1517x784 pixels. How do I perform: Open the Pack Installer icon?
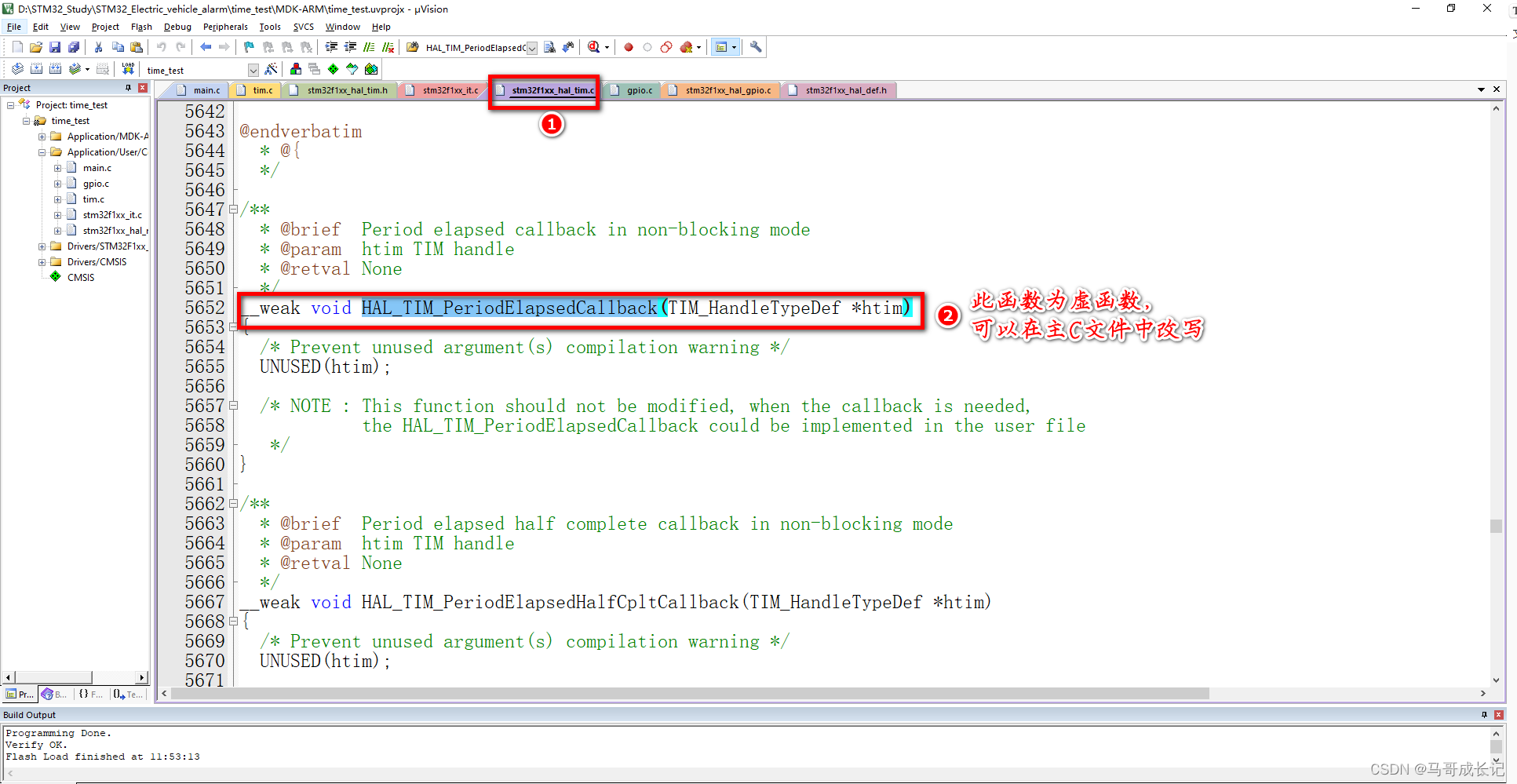tap(371, 69)
